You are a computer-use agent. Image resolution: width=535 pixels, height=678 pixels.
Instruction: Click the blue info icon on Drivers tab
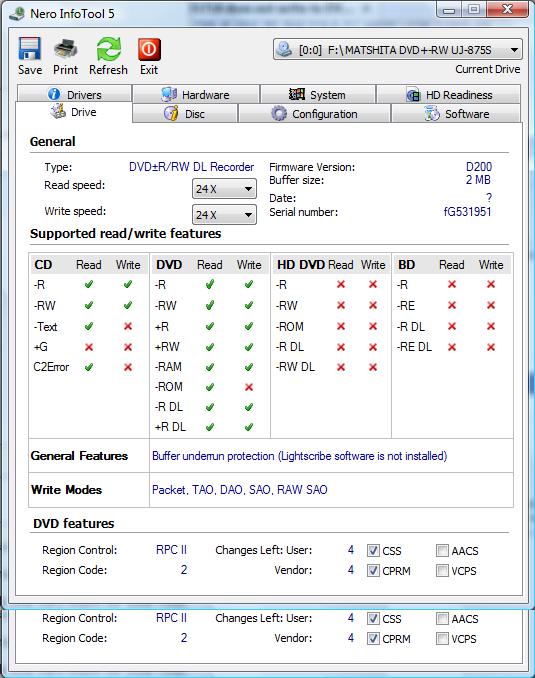pos(54,94)
